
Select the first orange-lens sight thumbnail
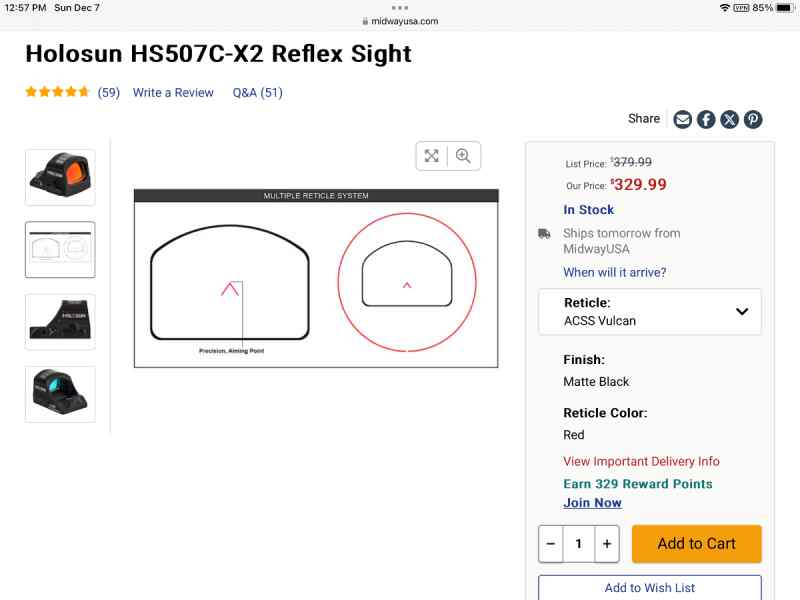[x=60, y=177]
